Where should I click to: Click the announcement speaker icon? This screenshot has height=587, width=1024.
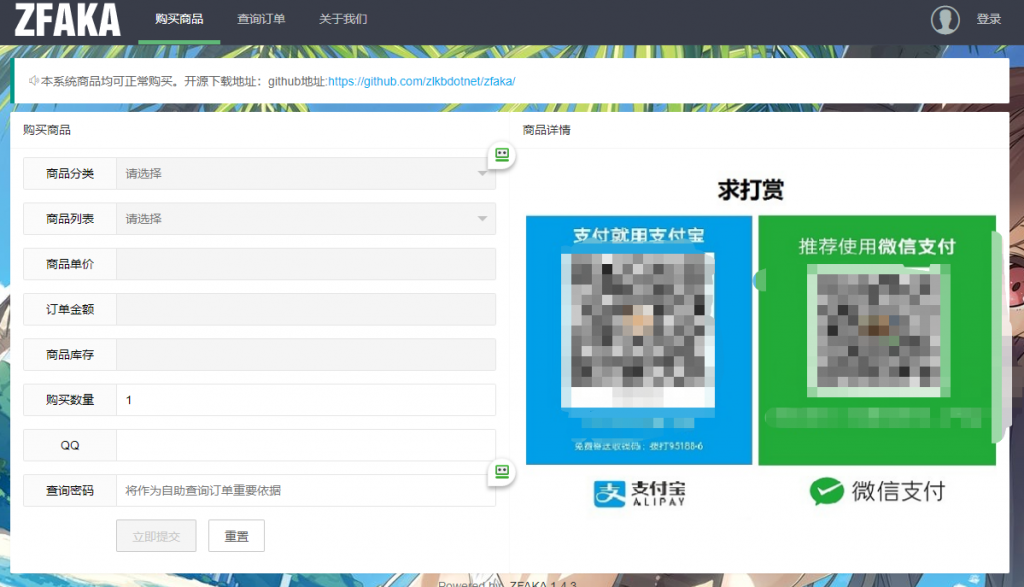(33, 81)
